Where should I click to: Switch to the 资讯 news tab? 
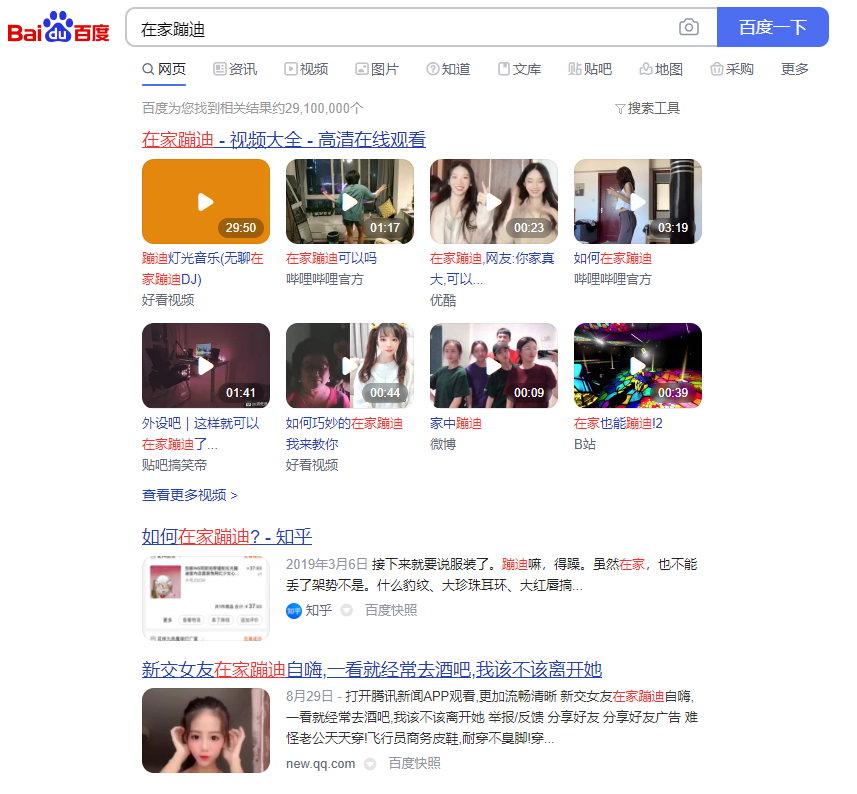(235, 69)
